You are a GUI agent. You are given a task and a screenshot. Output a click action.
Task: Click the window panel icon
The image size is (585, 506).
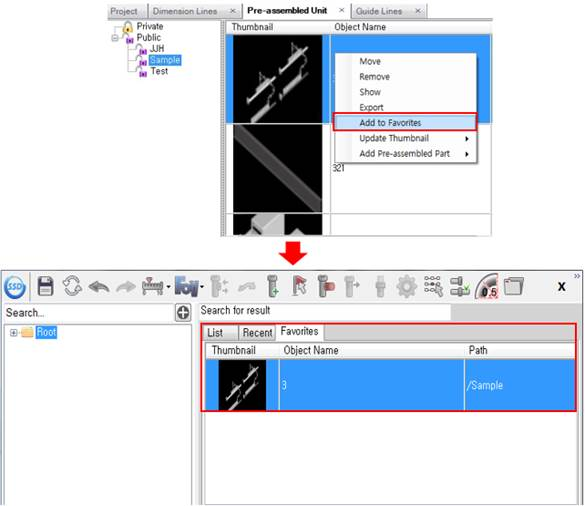pyautogui.click(x=514, y=287)
